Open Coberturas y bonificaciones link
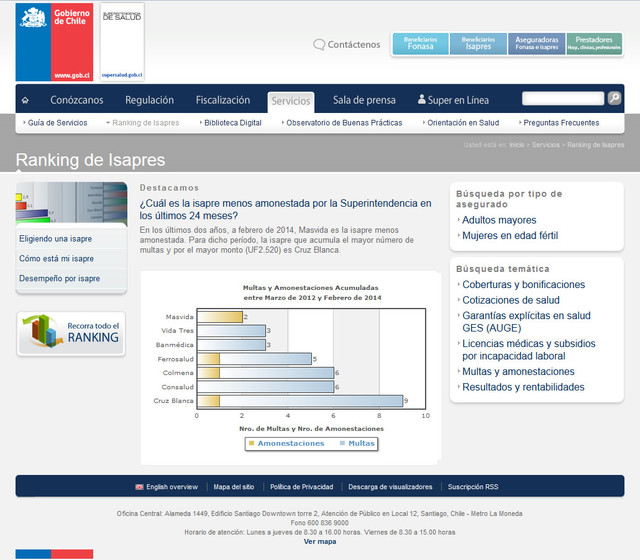This screenshot has width=640, height=560. click(524, 284)
